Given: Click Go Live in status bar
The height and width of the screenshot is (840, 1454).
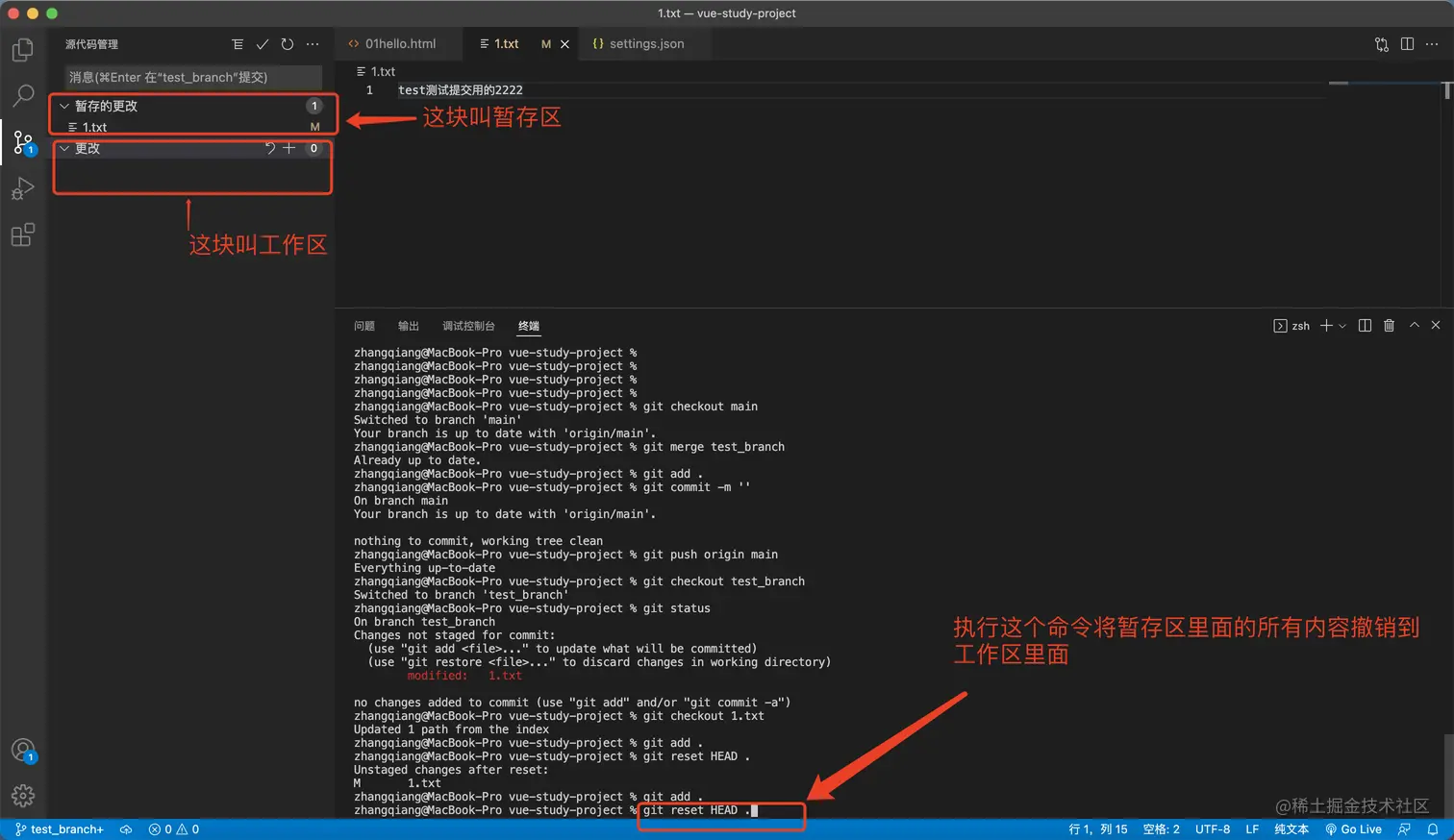Looking at the screenshot, I should (x=1353, y=829).
